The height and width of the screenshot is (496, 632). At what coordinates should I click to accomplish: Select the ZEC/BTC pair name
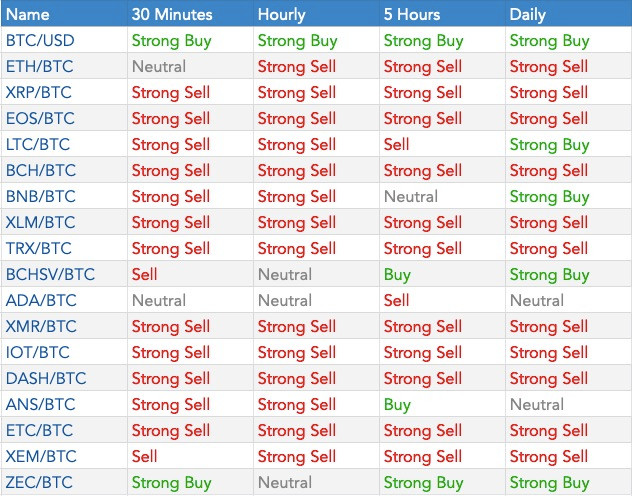(x=39, y=482)
